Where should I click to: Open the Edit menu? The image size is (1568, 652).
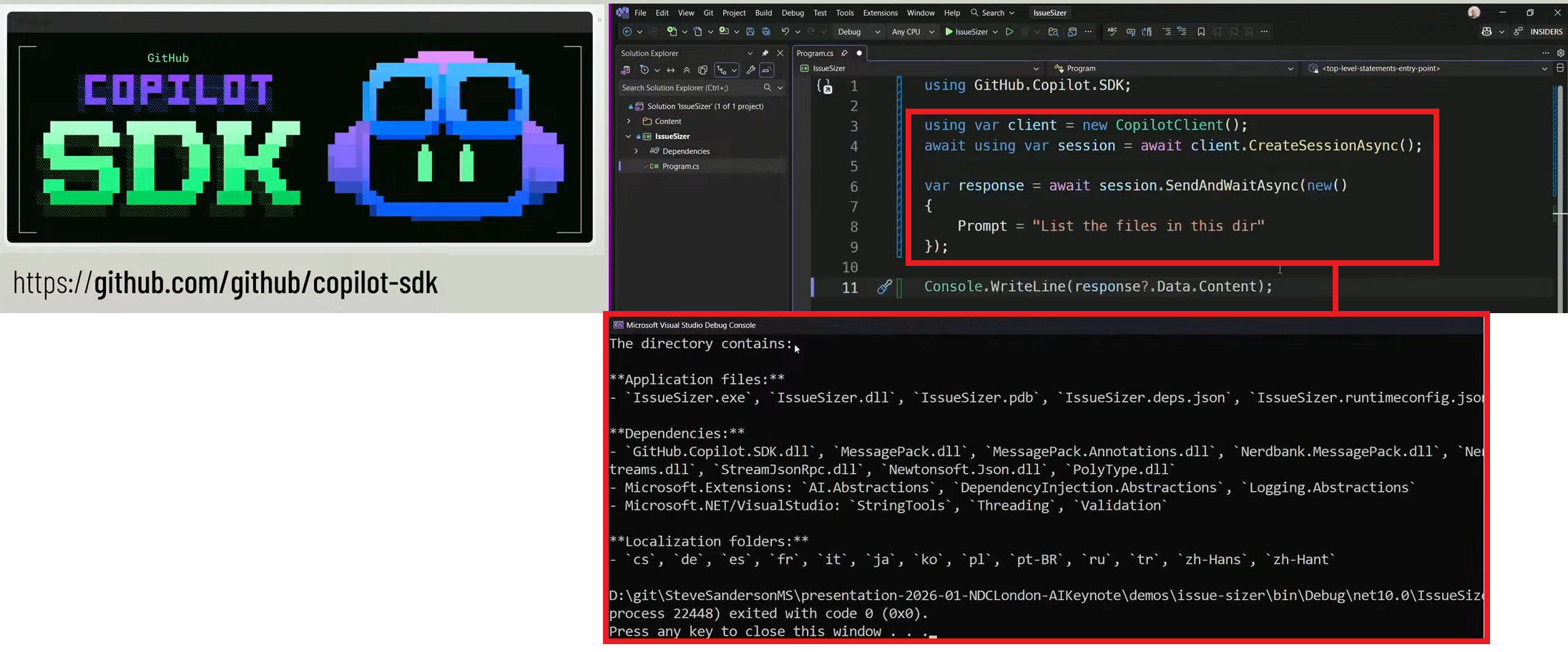[x=662, y=13]
